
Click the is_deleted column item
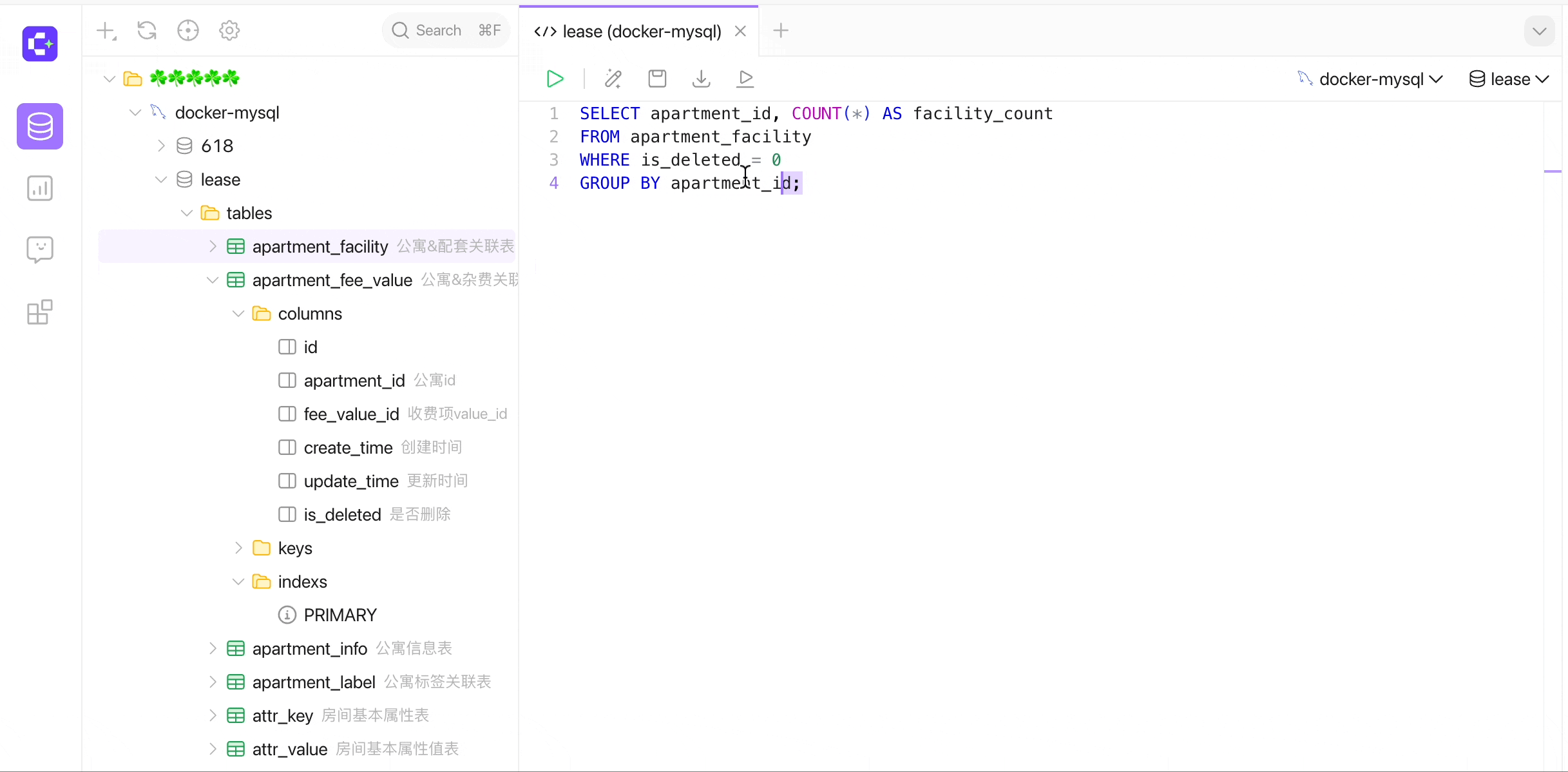pos(342,514)
